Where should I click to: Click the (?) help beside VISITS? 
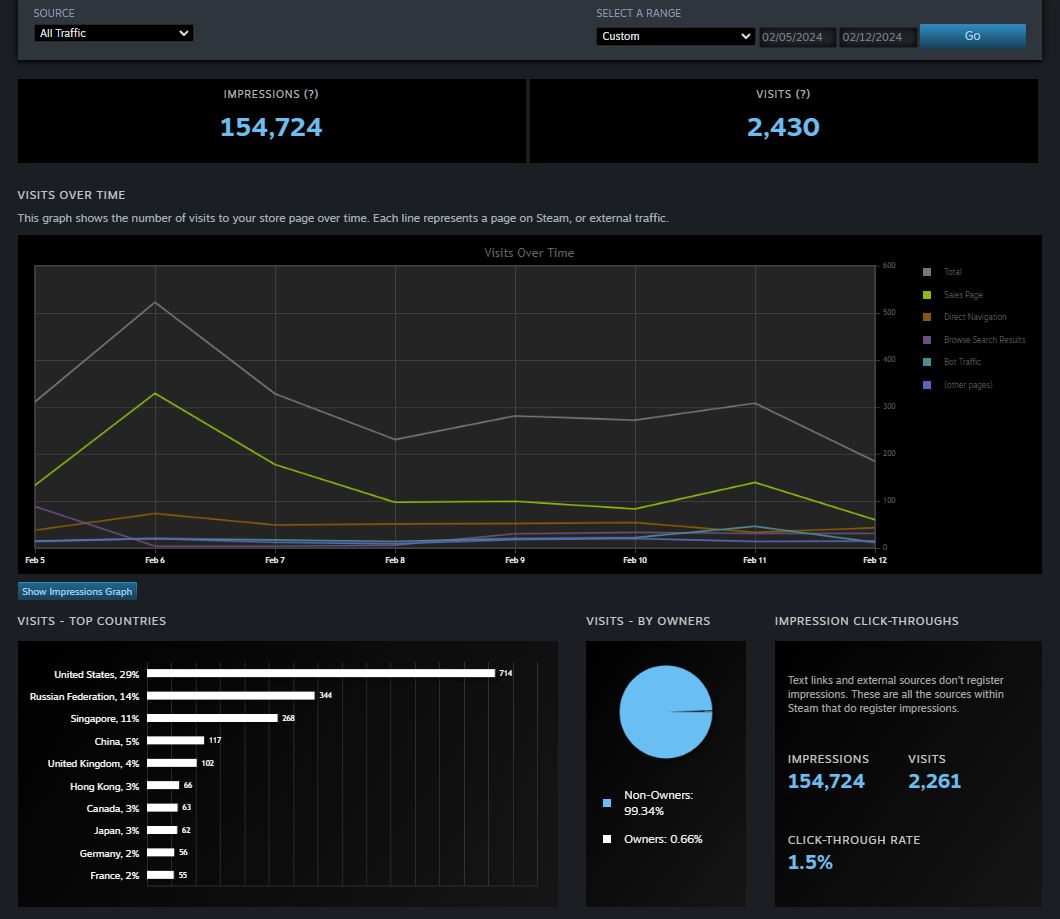click(x=803, y=94)
